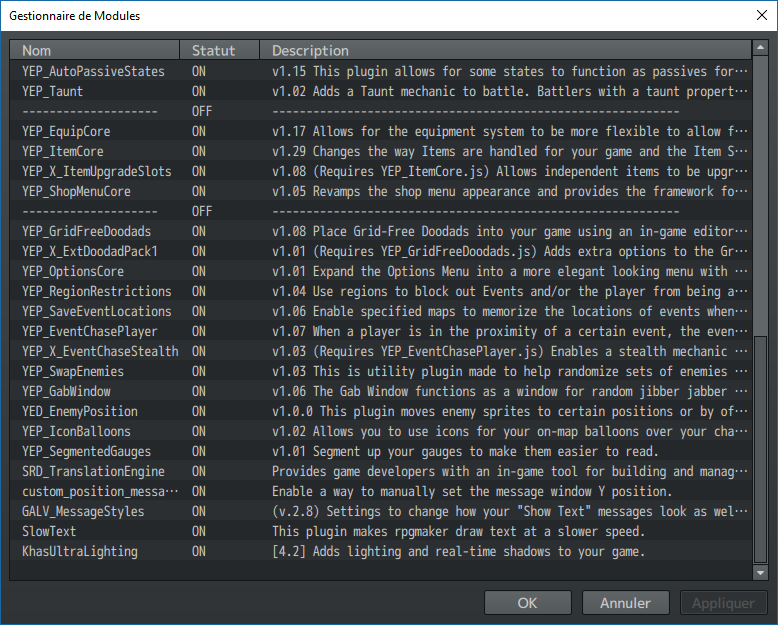Sort by the Nom column header

94,51
